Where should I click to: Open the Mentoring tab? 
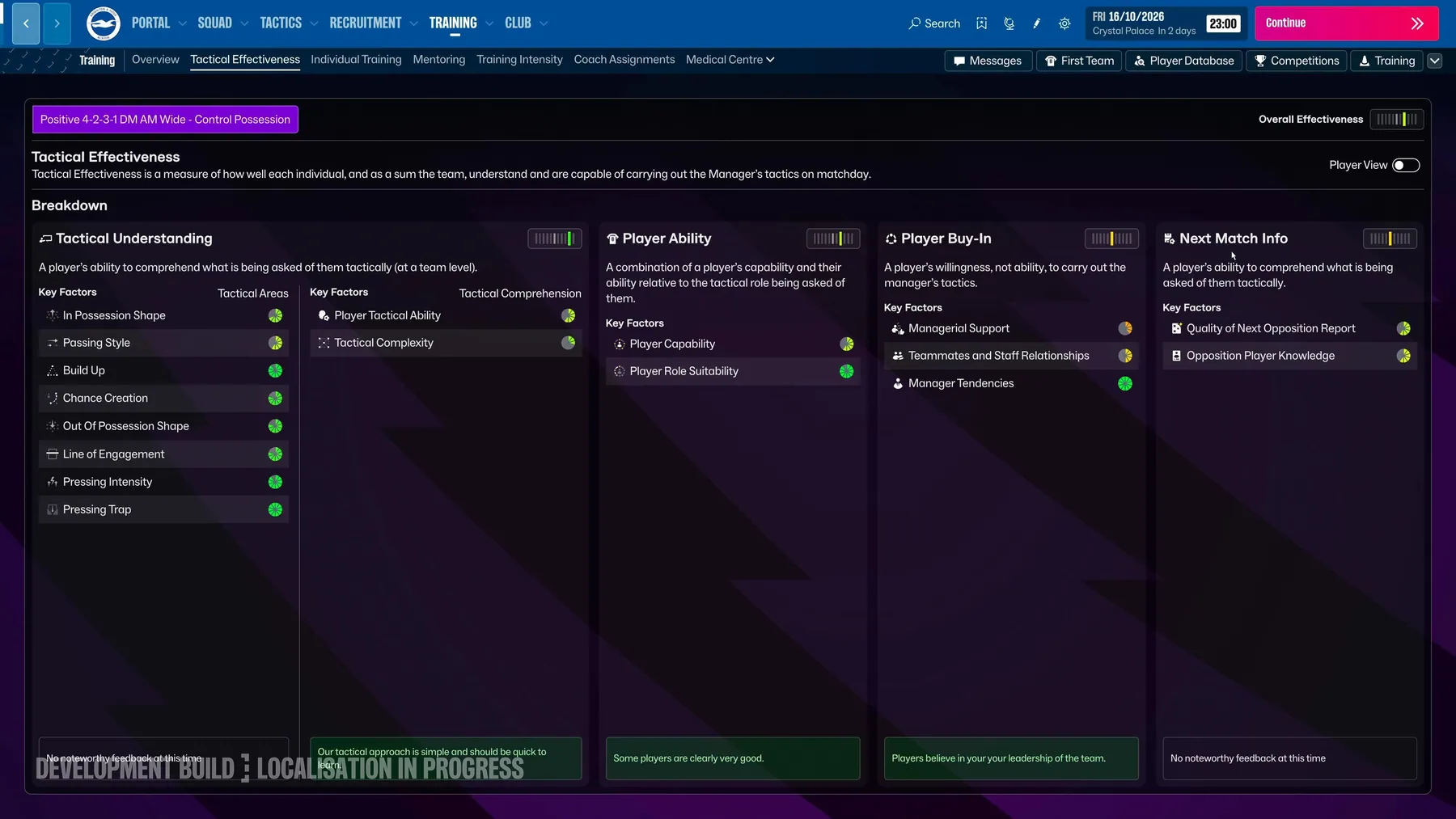(x=439, y=60)
